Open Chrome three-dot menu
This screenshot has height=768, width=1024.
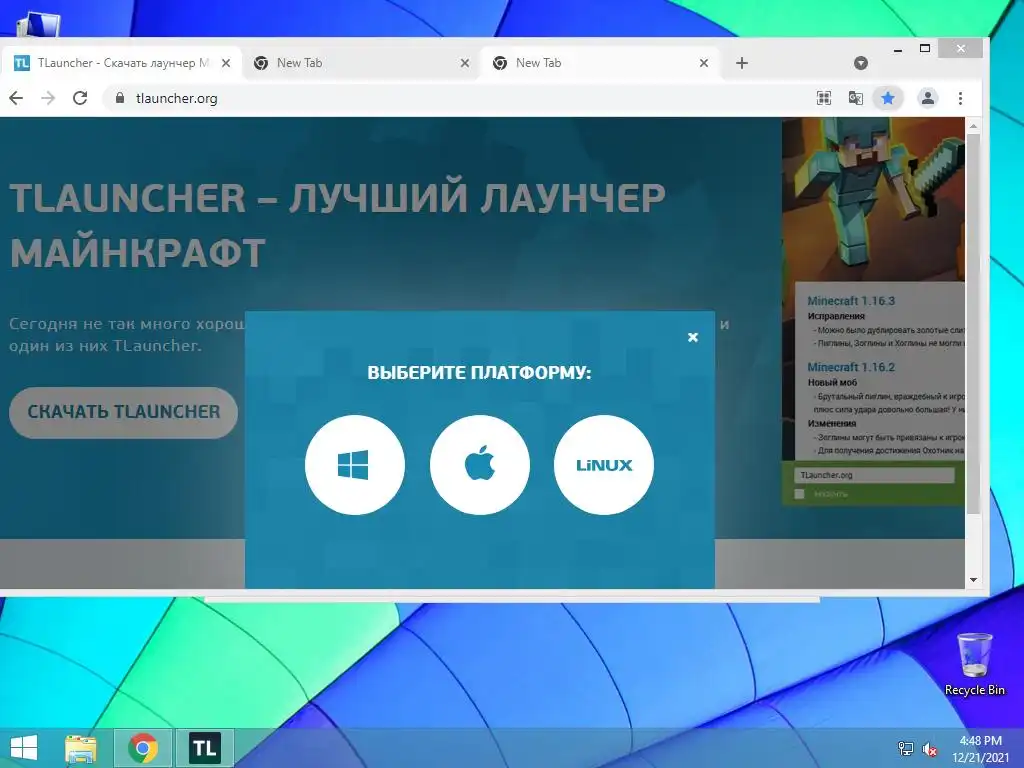(960, 98)
